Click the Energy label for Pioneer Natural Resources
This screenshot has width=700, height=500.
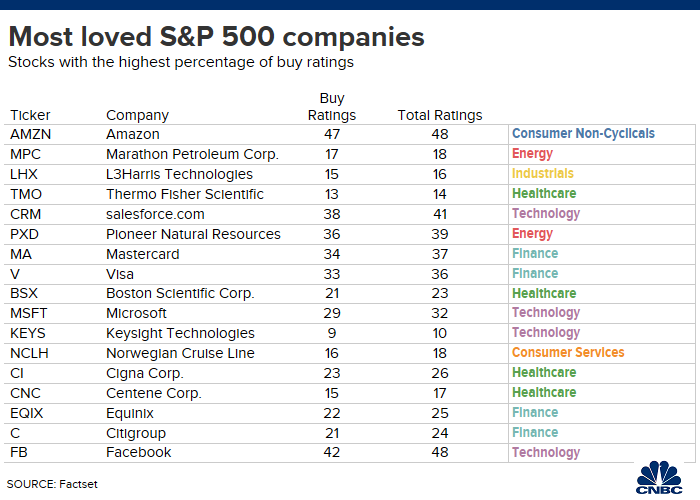(x=532, y=233)
